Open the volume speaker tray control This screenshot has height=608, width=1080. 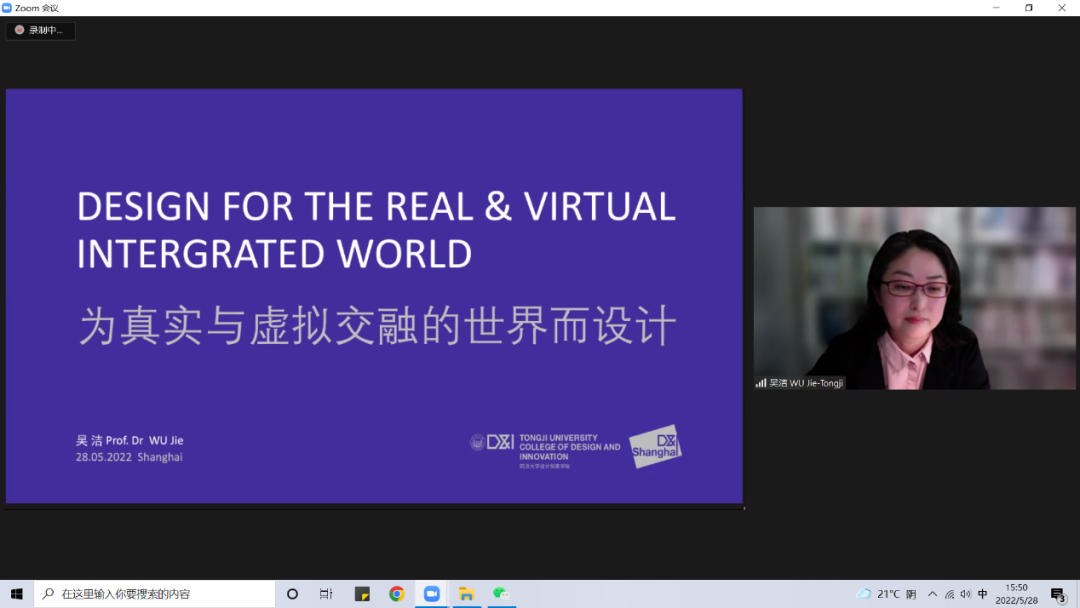[965, 594]
